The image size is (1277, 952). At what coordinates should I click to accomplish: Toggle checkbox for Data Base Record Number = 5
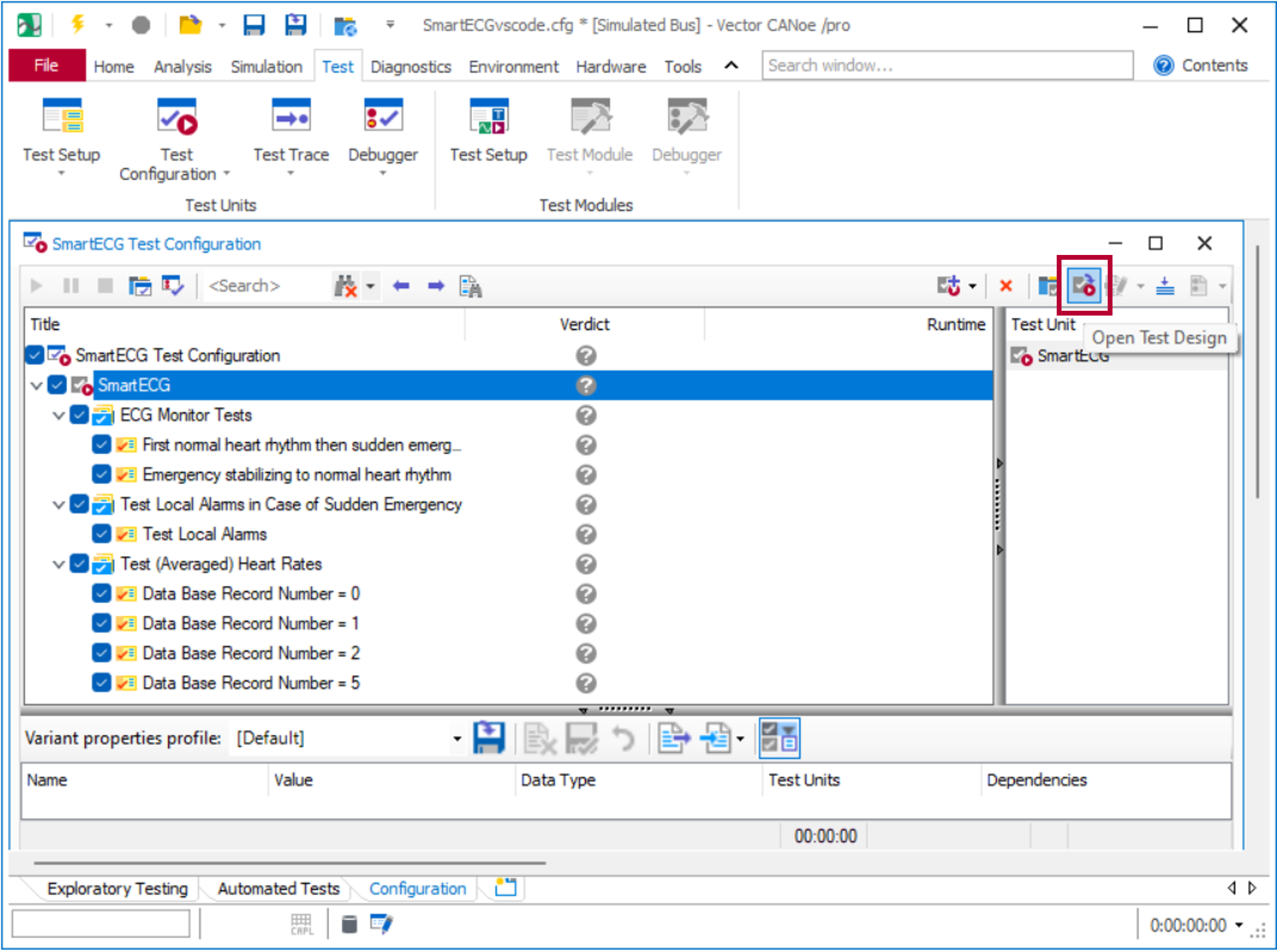101,683
